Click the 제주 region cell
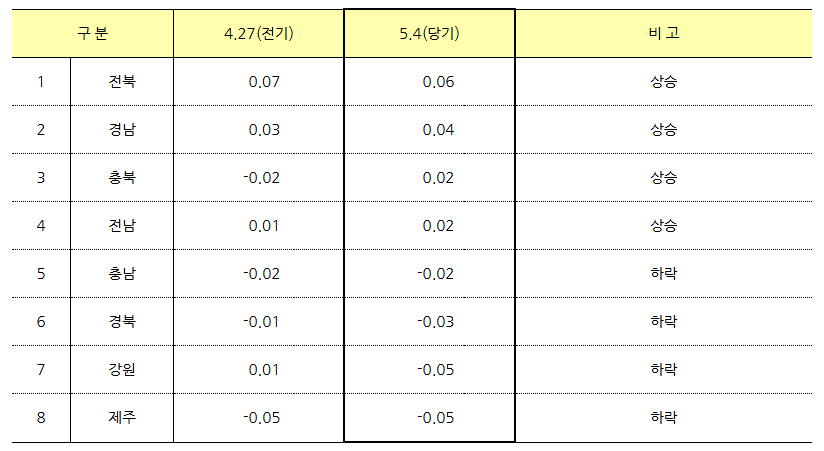Screen dimensions: 824x451 (x=122, y=417)
